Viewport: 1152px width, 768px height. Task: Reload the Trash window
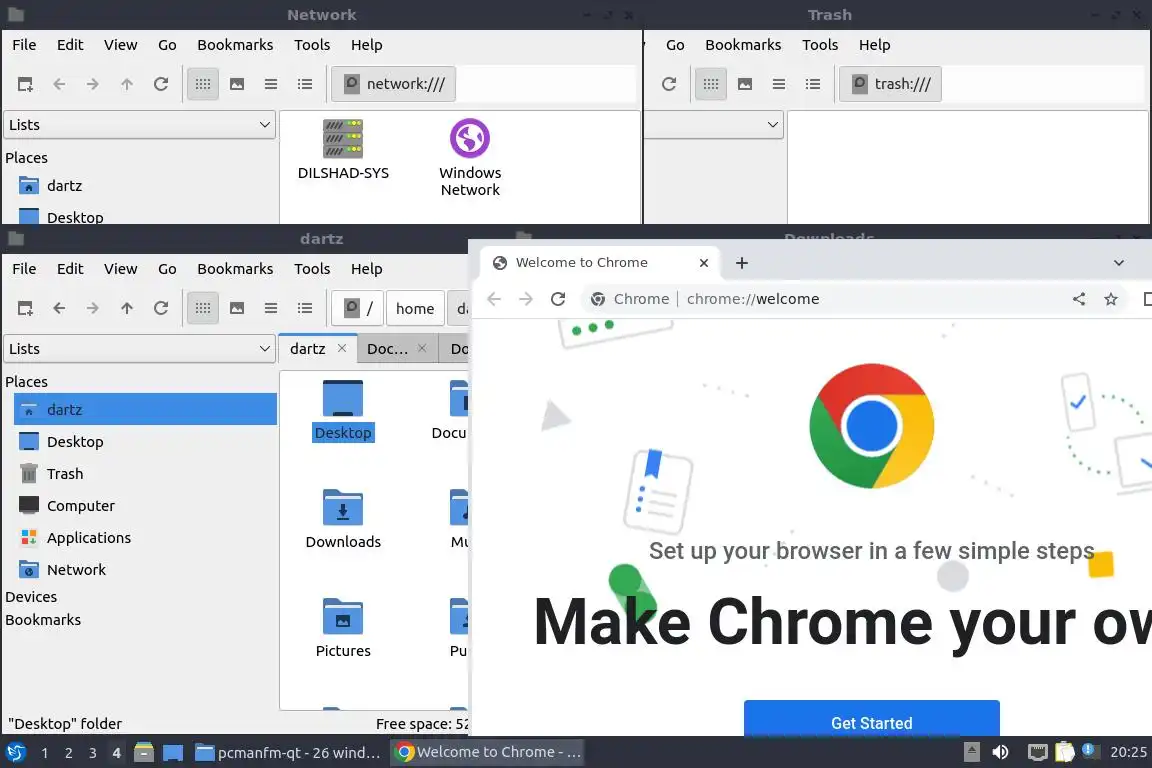tap(669, 84)
